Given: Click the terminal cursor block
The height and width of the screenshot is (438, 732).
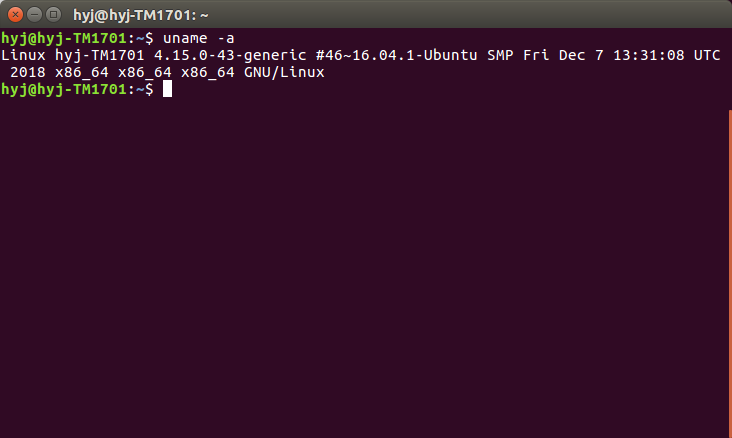Looking at the screenshot, I should pos(167,90).
